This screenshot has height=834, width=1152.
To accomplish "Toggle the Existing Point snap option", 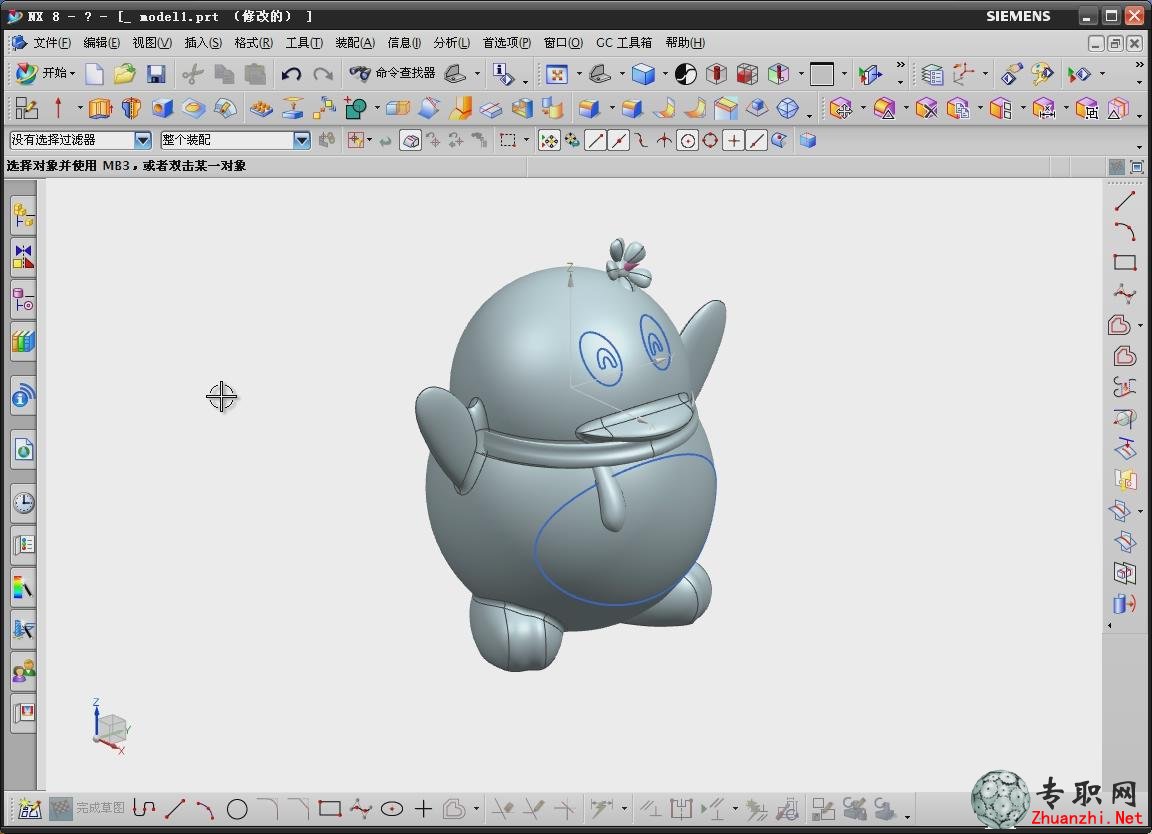I will 733,140.
